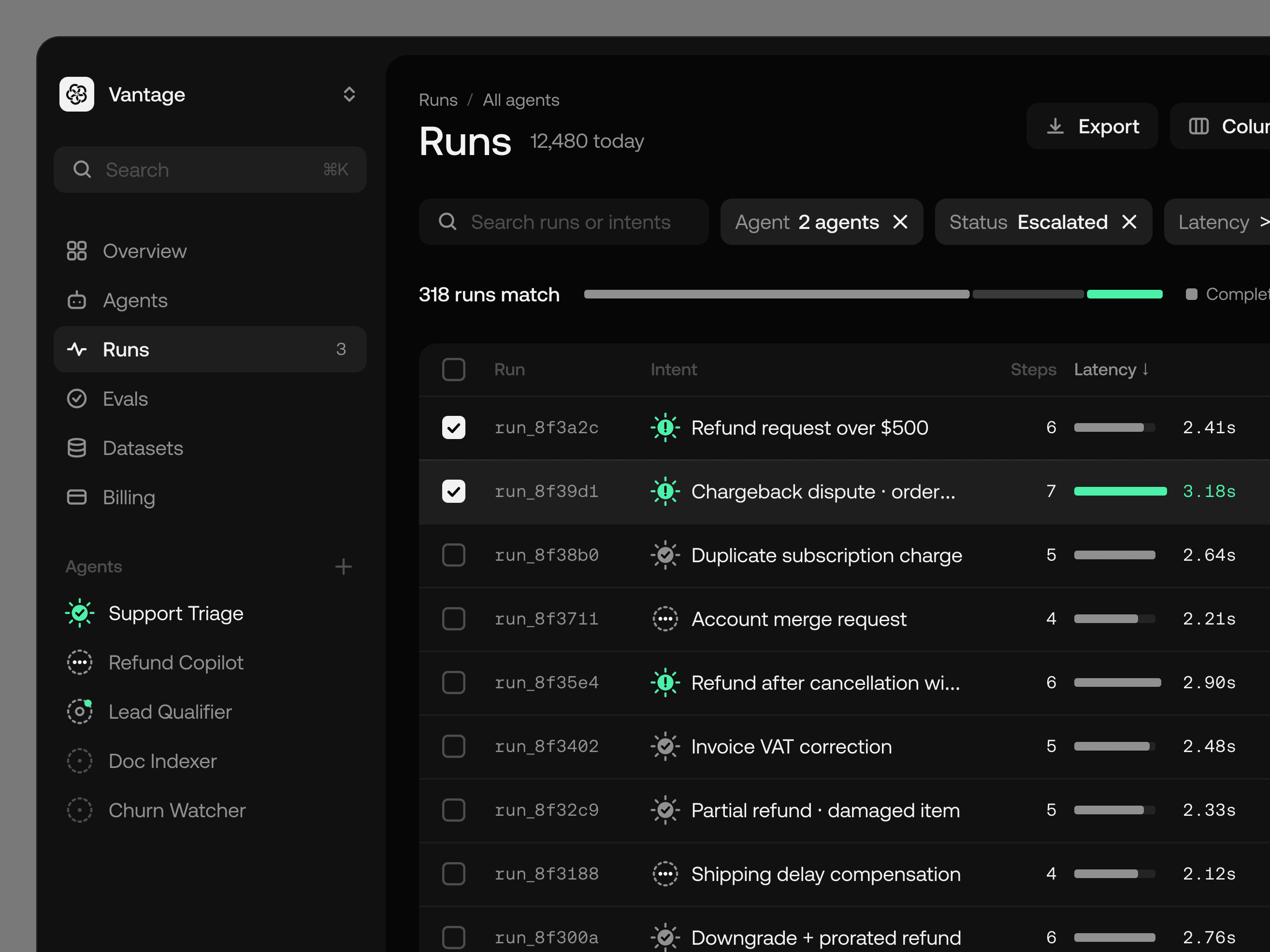Click the Agents robot icon

76,300
